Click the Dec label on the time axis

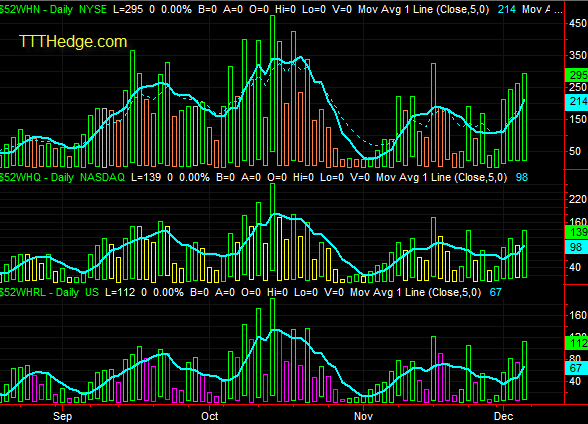(x=503, y=416)
